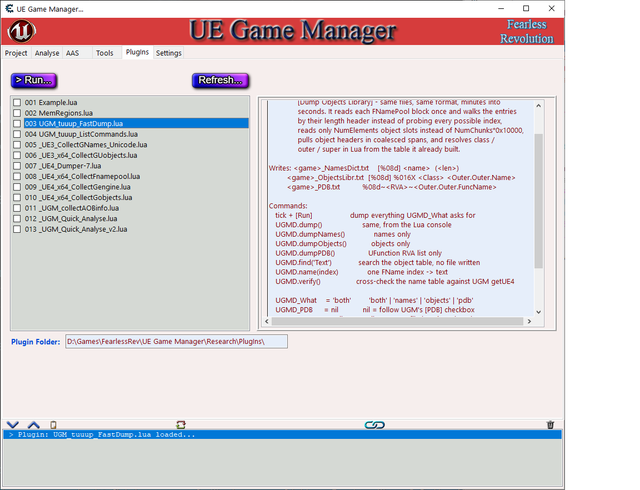Tick the checkbox for 009 _UE4_x64_CollectGengine.lua

tap(17, 187)
